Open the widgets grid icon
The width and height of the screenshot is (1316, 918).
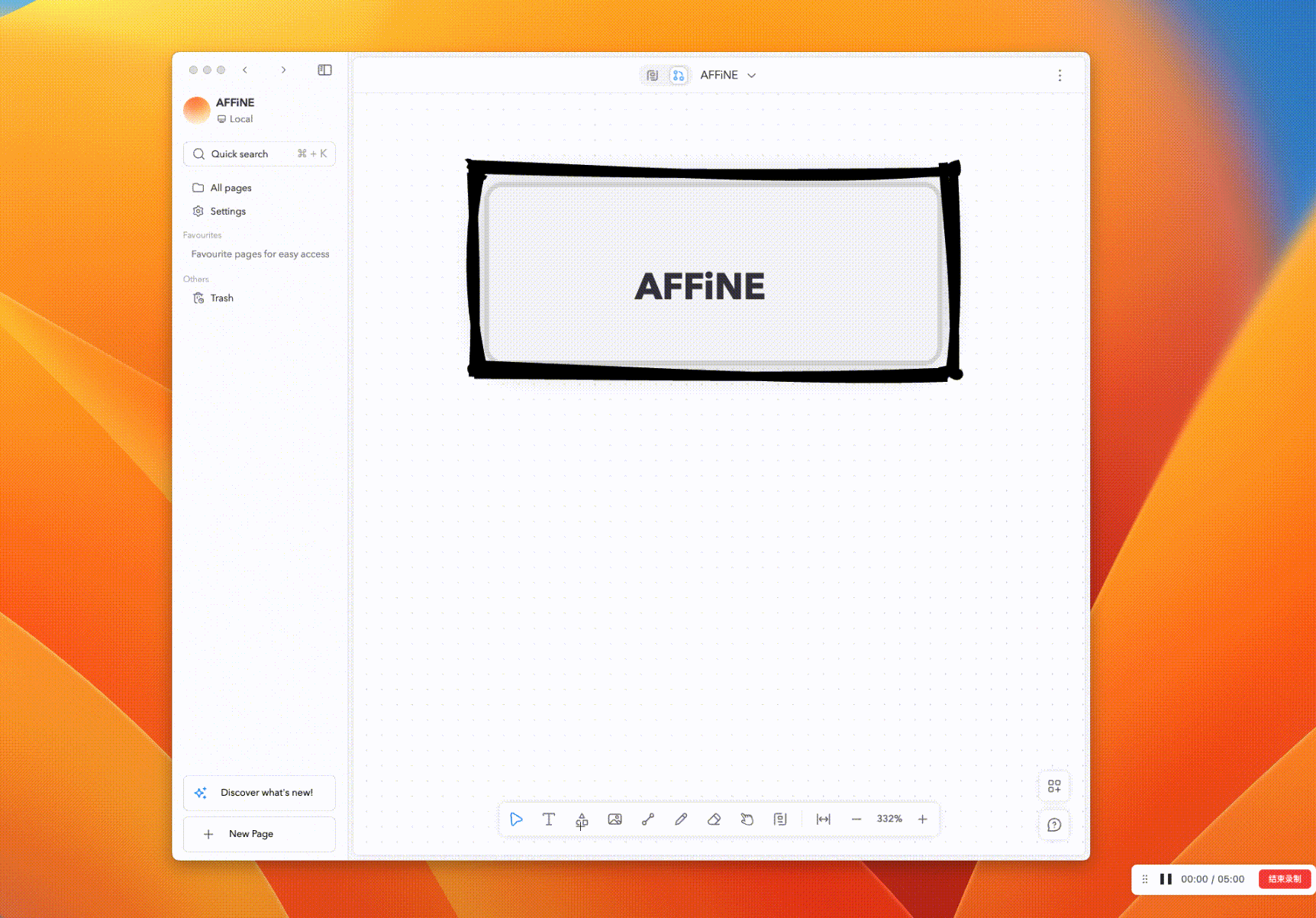tap(1054, 786)
